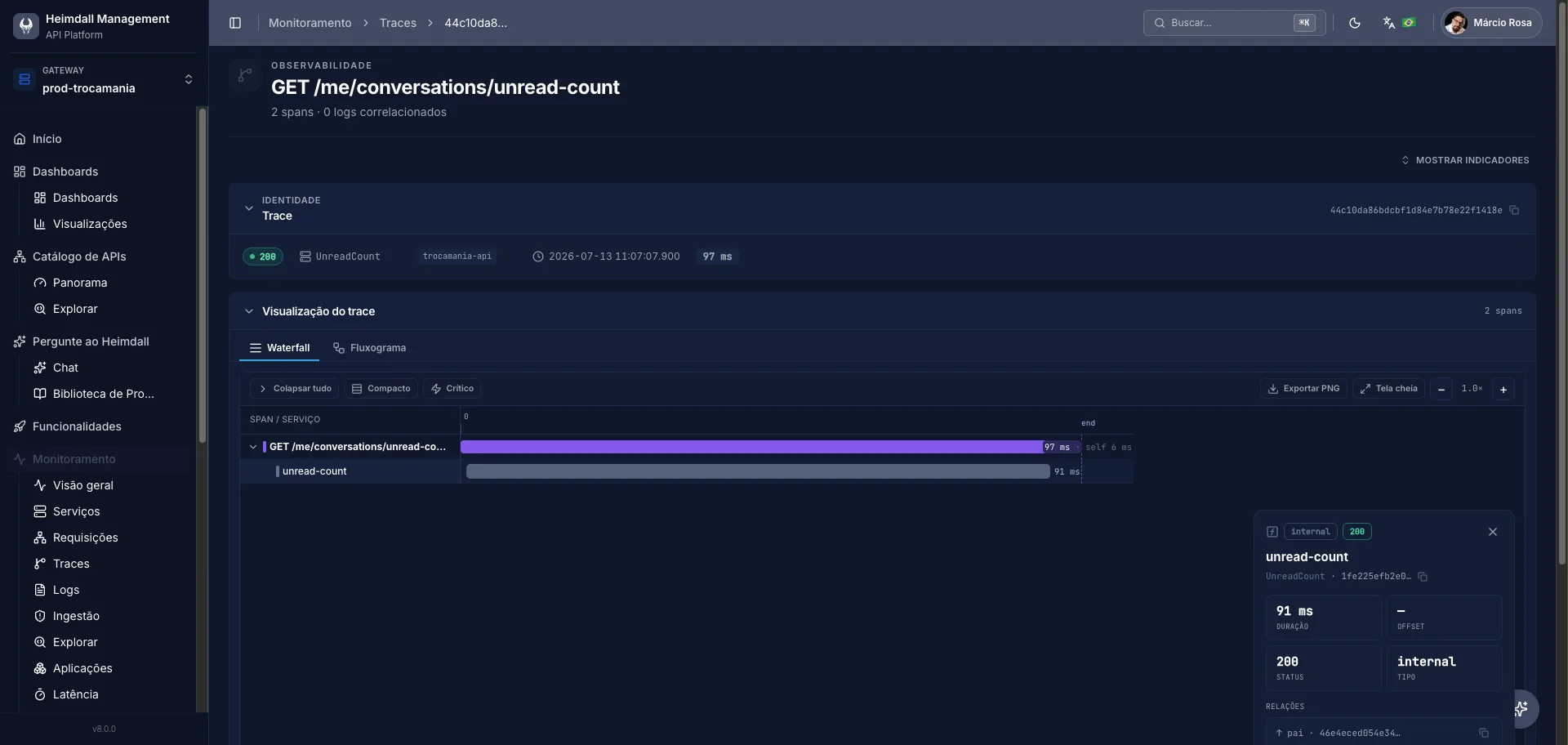
Task: Open language selector with Brazil flag
Action: [x=1399, y=23]
